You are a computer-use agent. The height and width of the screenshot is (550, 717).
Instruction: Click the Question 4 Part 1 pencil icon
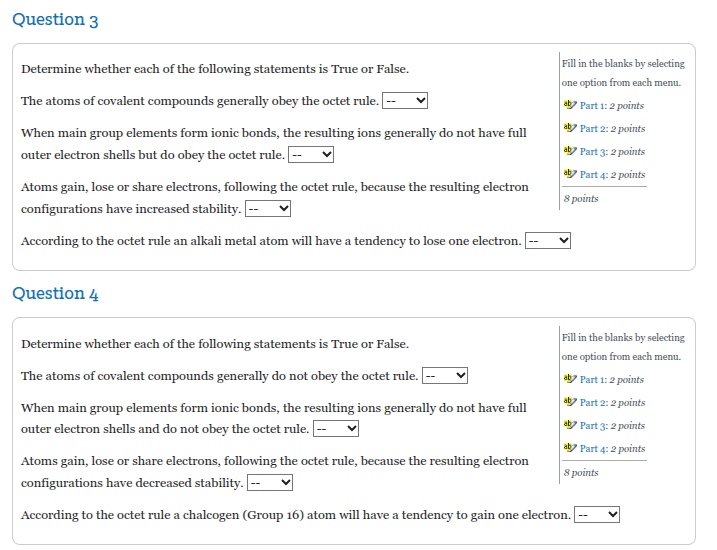click(x=570, y=379)
